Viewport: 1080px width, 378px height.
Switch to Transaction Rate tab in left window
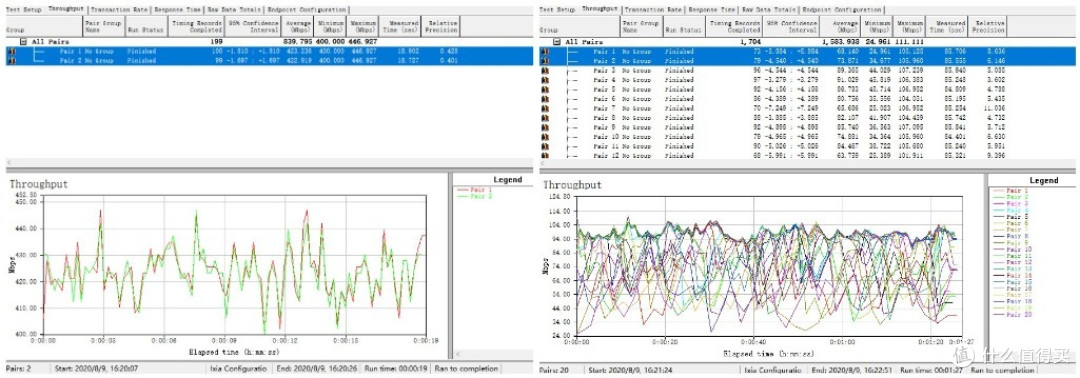[120, 10]
